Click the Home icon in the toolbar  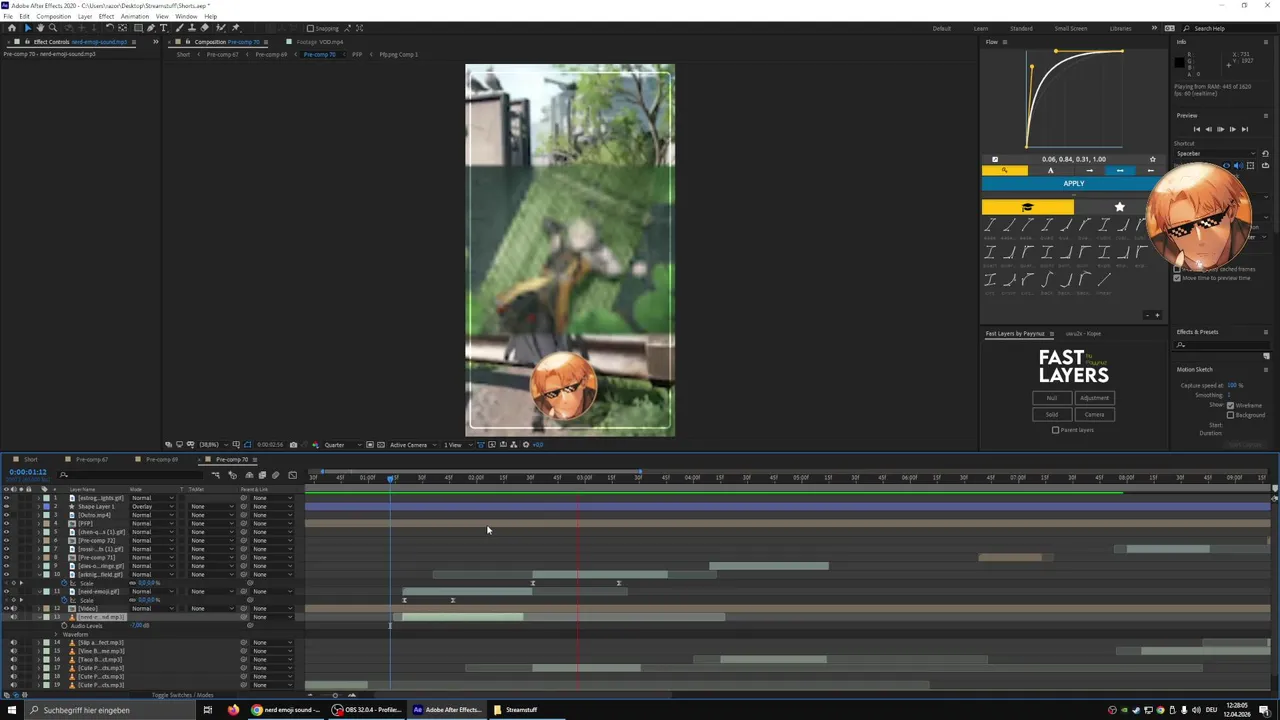tap(12, 28)
